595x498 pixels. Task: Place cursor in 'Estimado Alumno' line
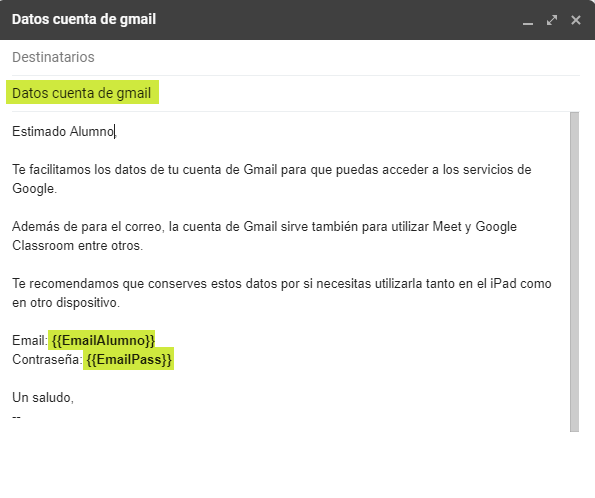(x=65, y=132)
